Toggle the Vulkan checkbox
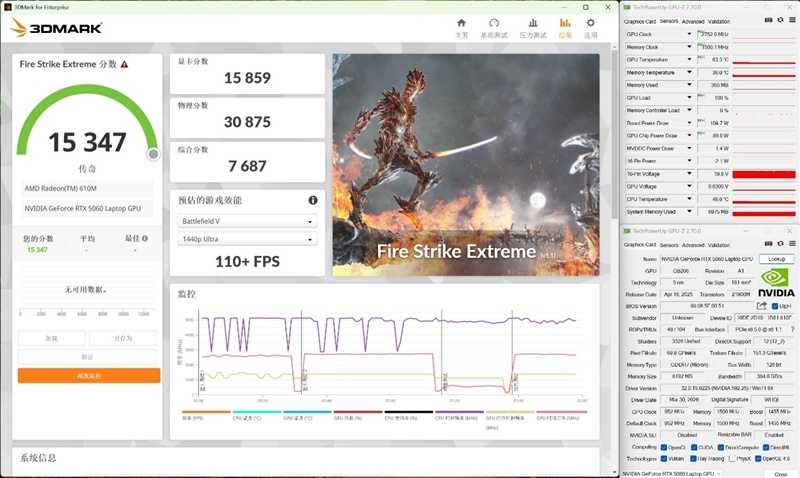The image size is (800, 478). [664, 459]
